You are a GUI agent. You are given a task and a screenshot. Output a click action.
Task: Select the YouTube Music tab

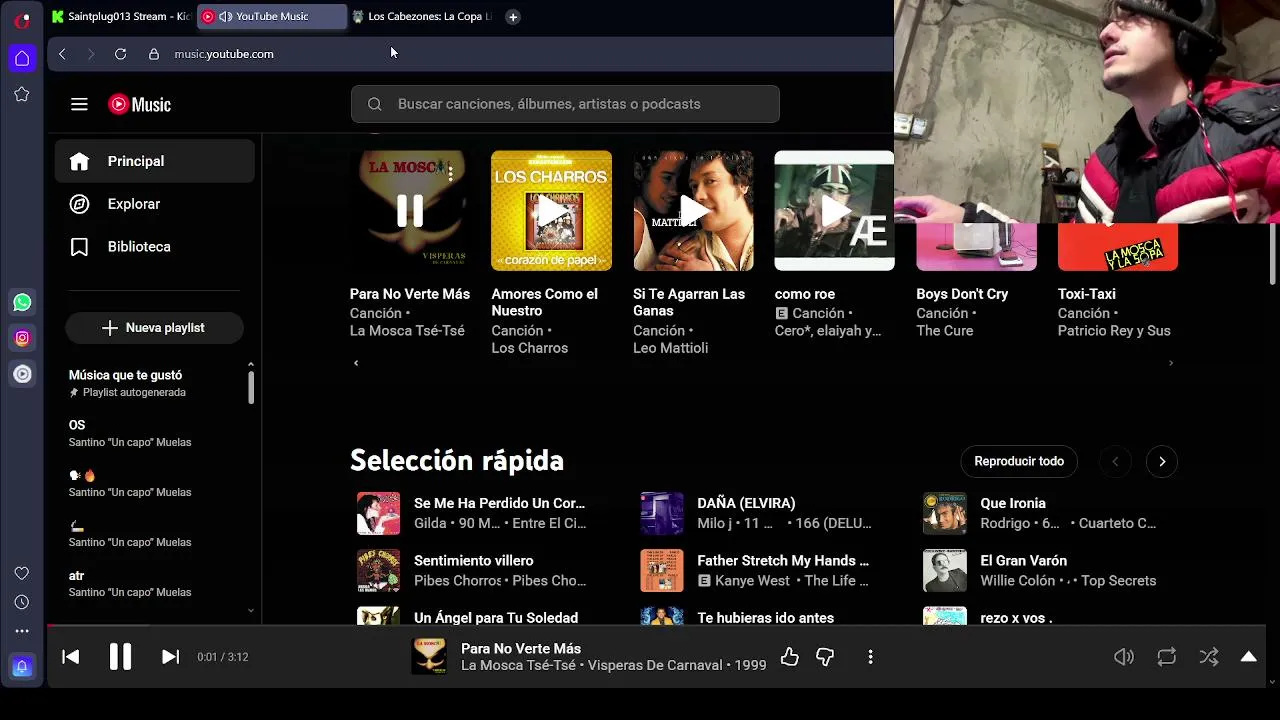[x=271, y=17]
